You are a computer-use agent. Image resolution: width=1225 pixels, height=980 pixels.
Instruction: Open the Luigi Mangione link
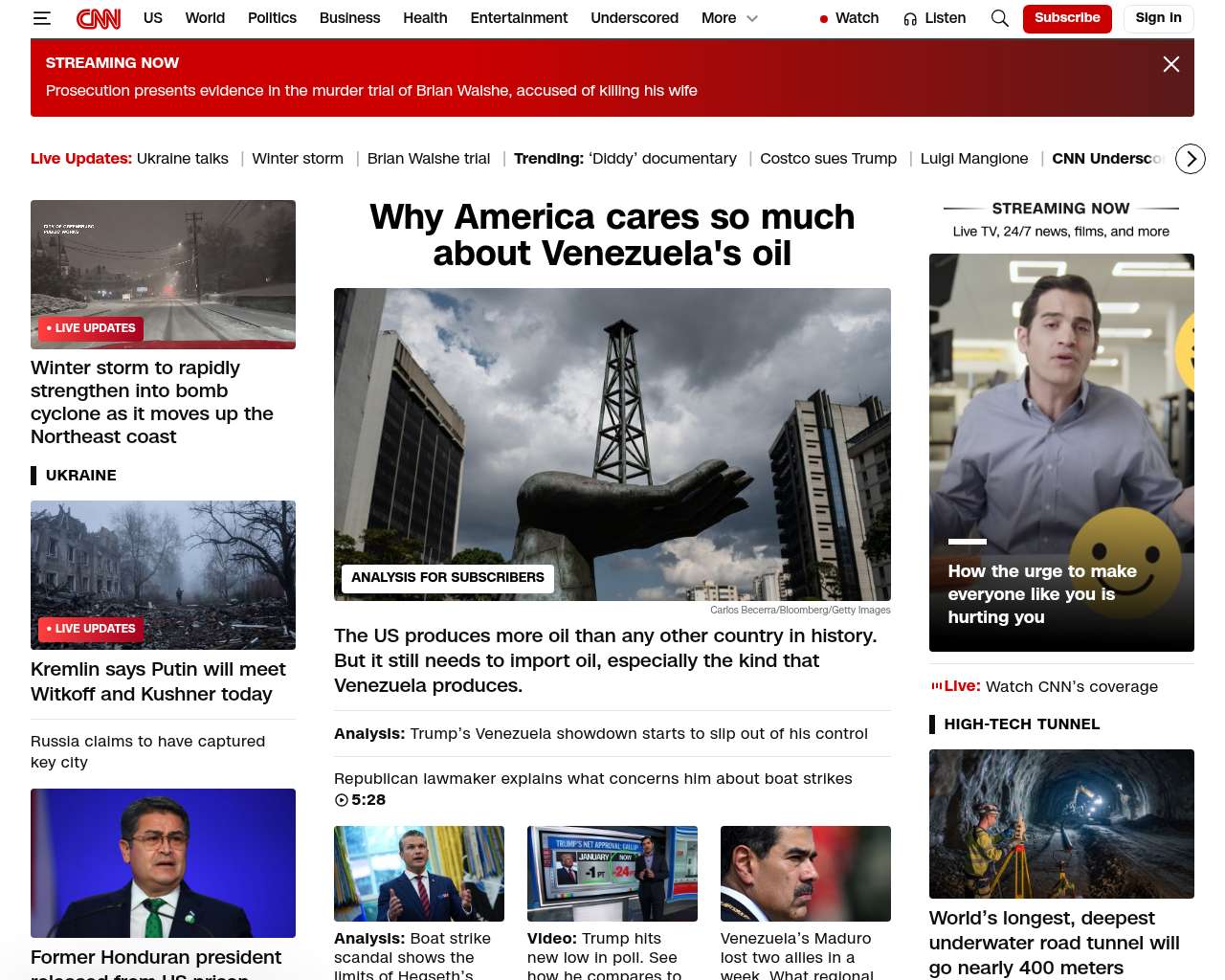(x=974, y=159)
